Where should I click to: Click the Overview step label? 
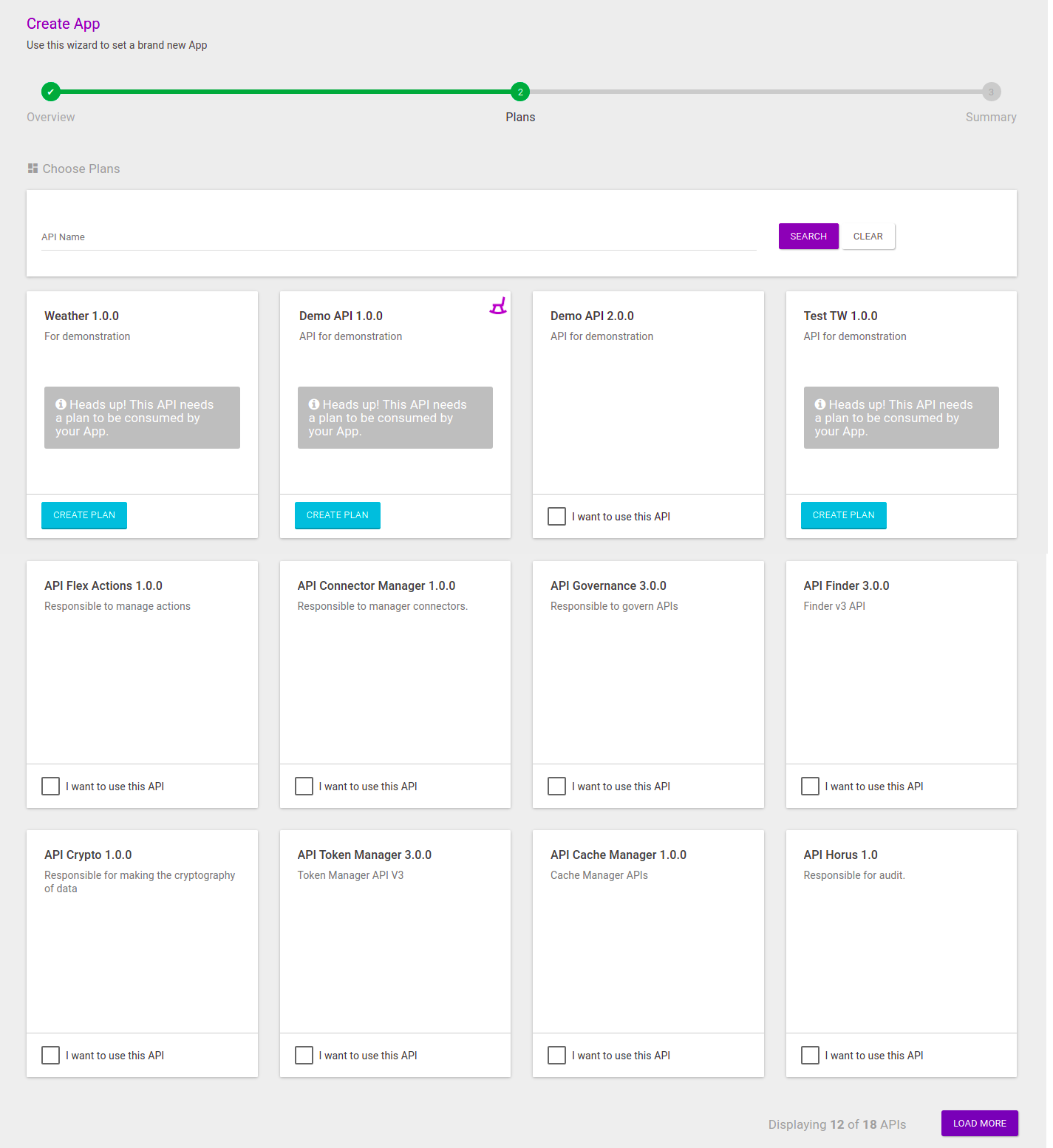50,117
